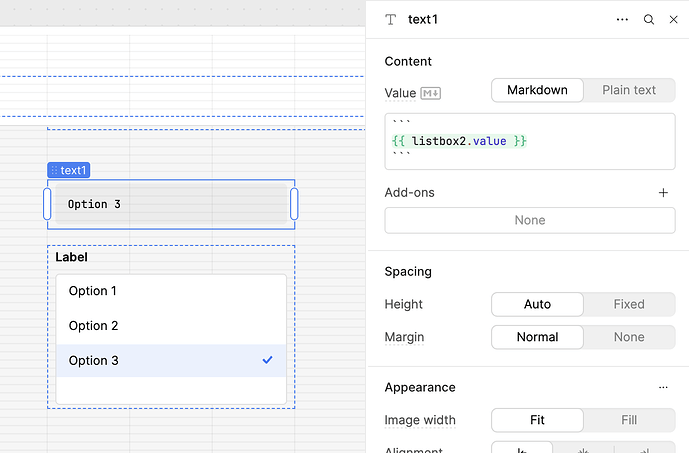Switch Value mode to Plain text
Screen dimensions: 689x453
click(x=629, y=90)
